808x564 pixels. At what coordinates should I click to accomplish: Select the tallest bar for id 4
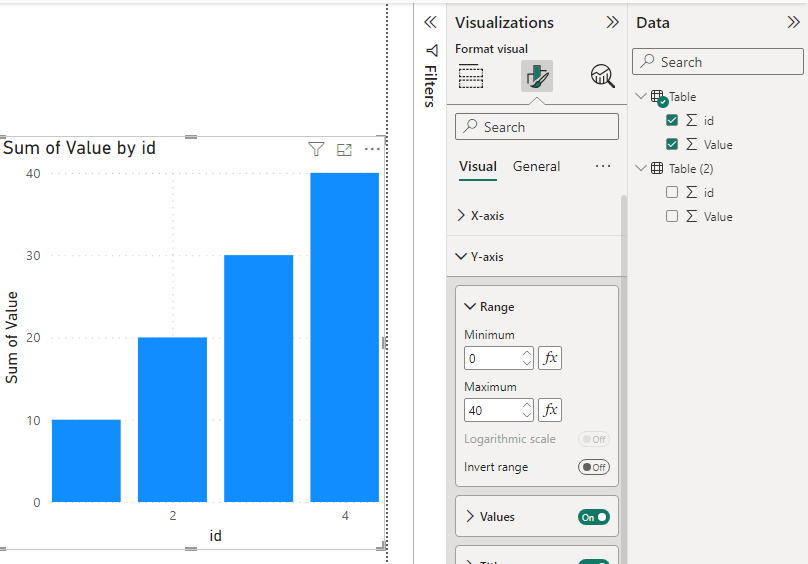tap(344, 337)
